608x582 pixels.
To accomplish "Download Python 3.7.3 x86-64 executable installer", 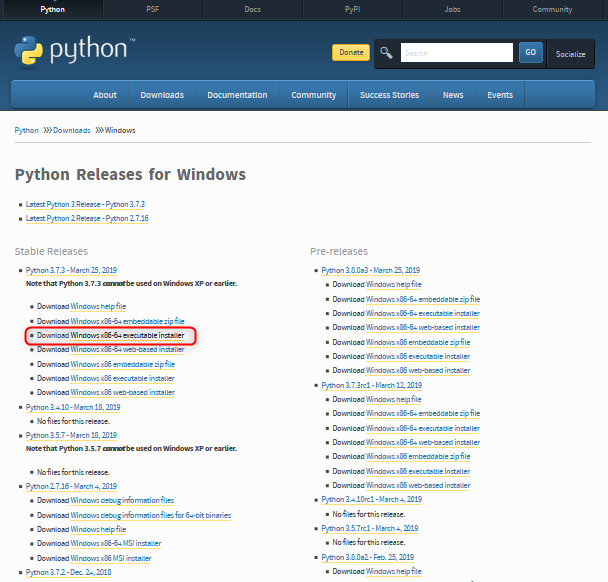I will pyautogui.click(x=127, y=335).
